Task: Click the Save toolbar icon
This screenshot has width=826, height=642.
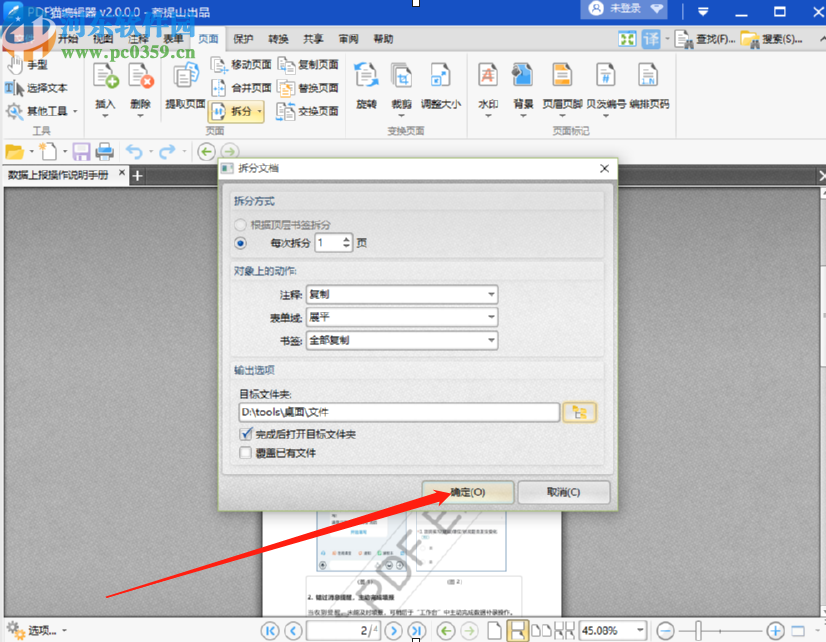Action: point(81,152)
